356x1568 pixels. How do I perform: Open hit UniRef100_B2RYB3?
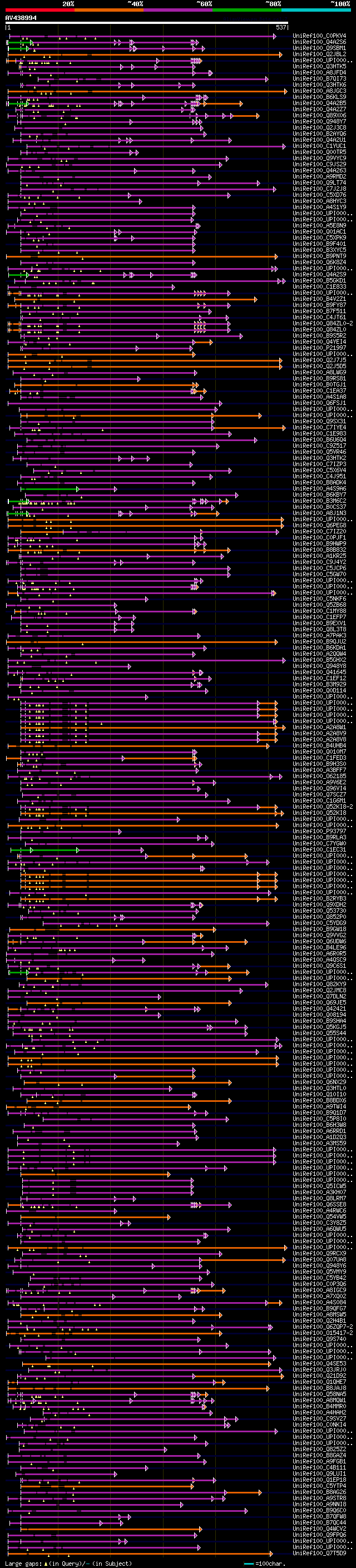click(x=319, y=898)
